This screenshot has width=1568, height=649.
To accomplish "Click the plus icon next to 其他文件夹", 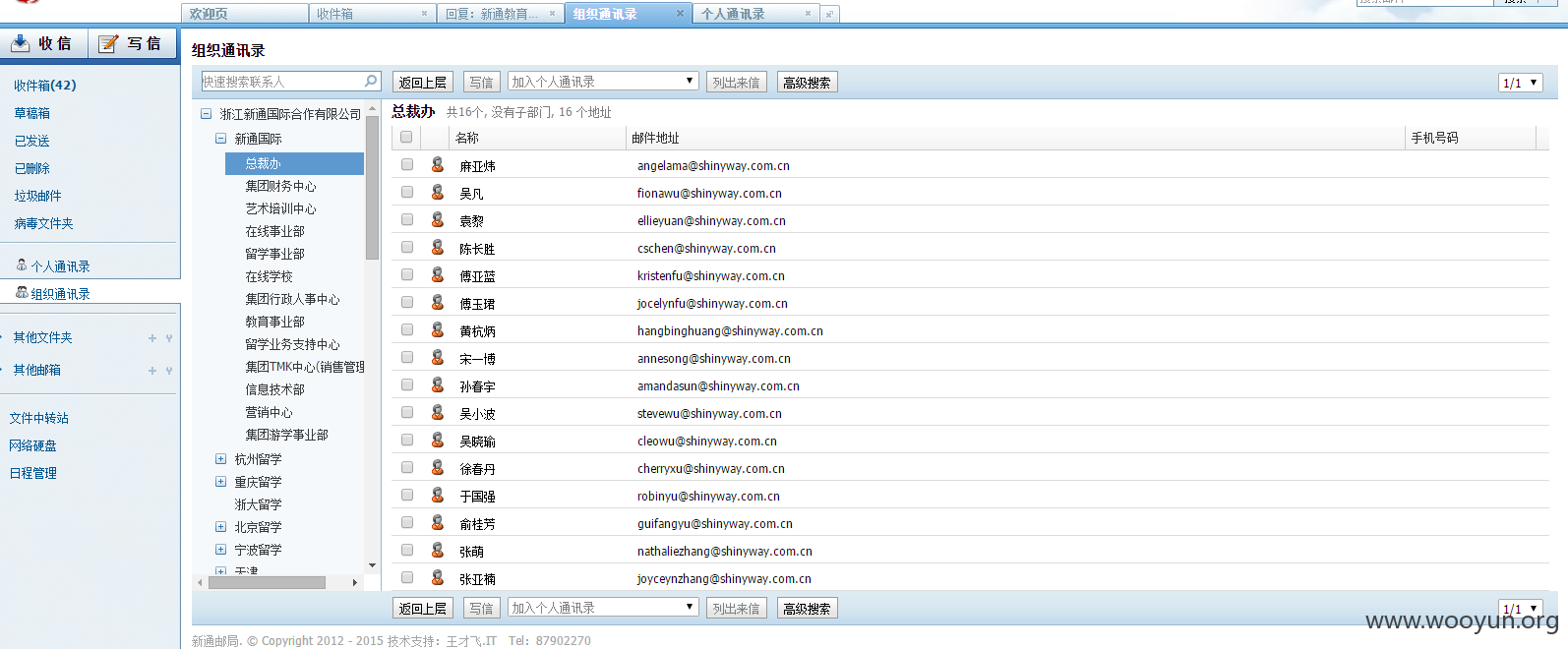I will 152,338.
